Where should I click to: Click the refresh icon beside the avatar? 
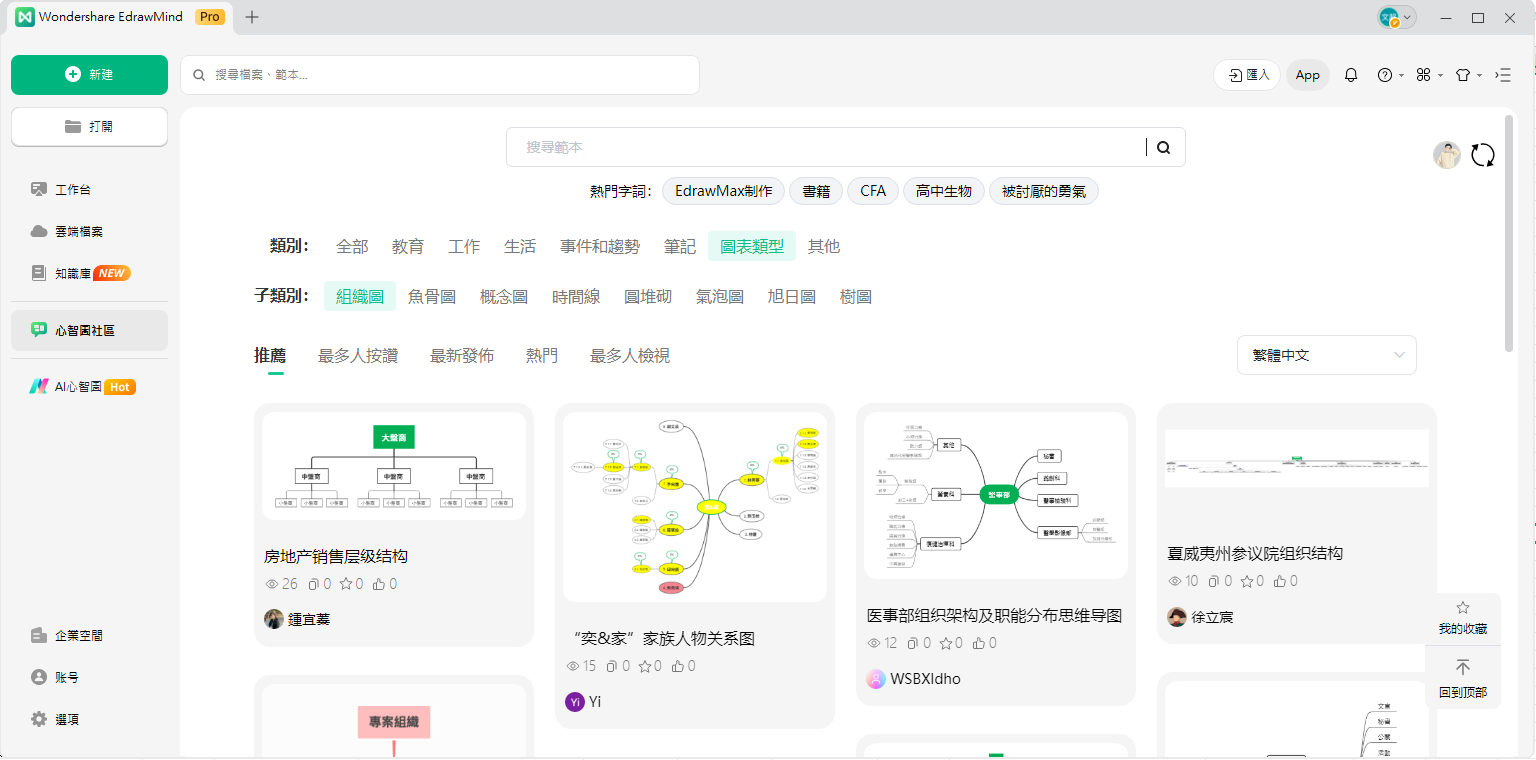click(1483, 155)
